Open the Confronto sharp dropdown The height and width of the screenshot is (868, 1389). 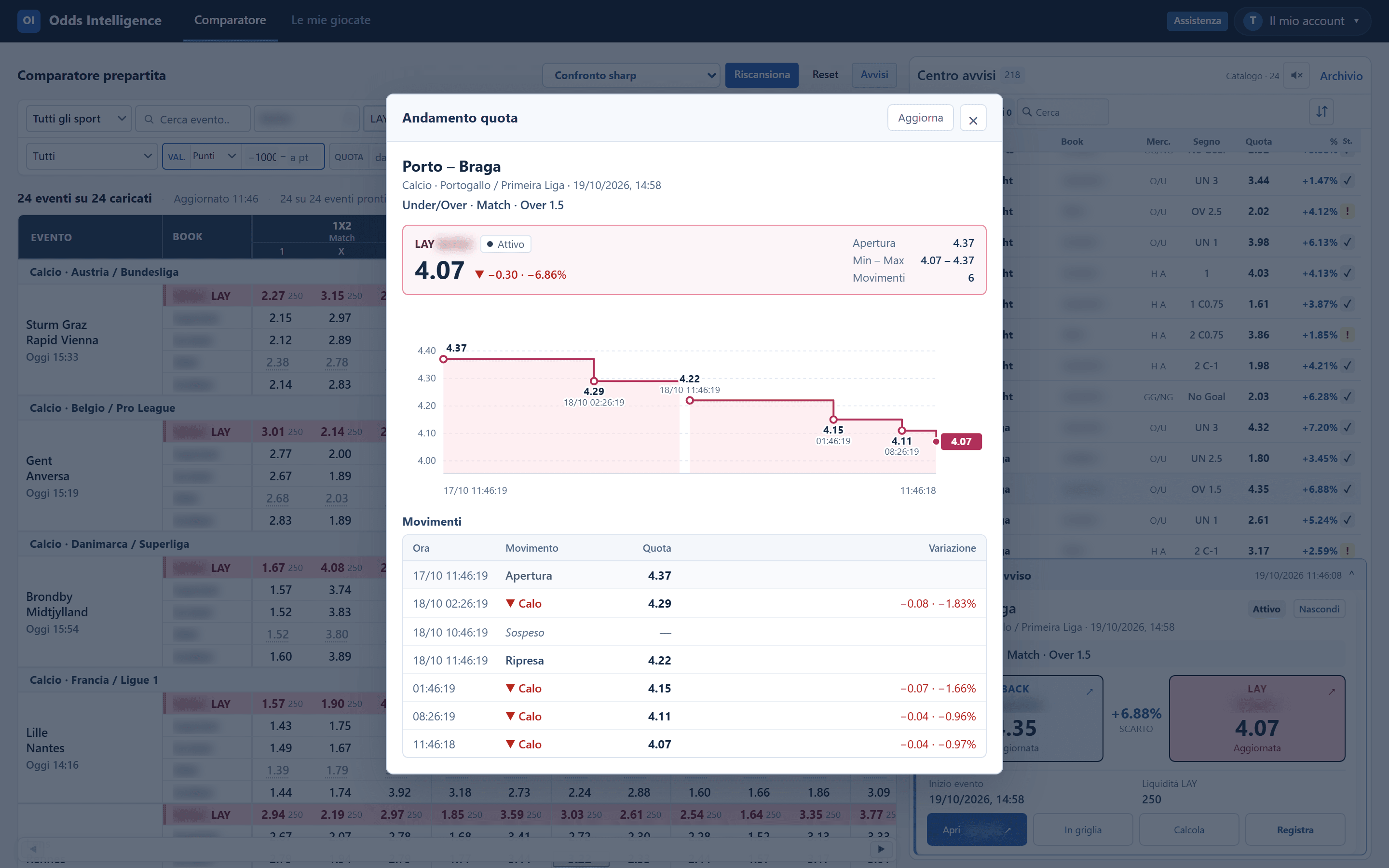[631, 75]
